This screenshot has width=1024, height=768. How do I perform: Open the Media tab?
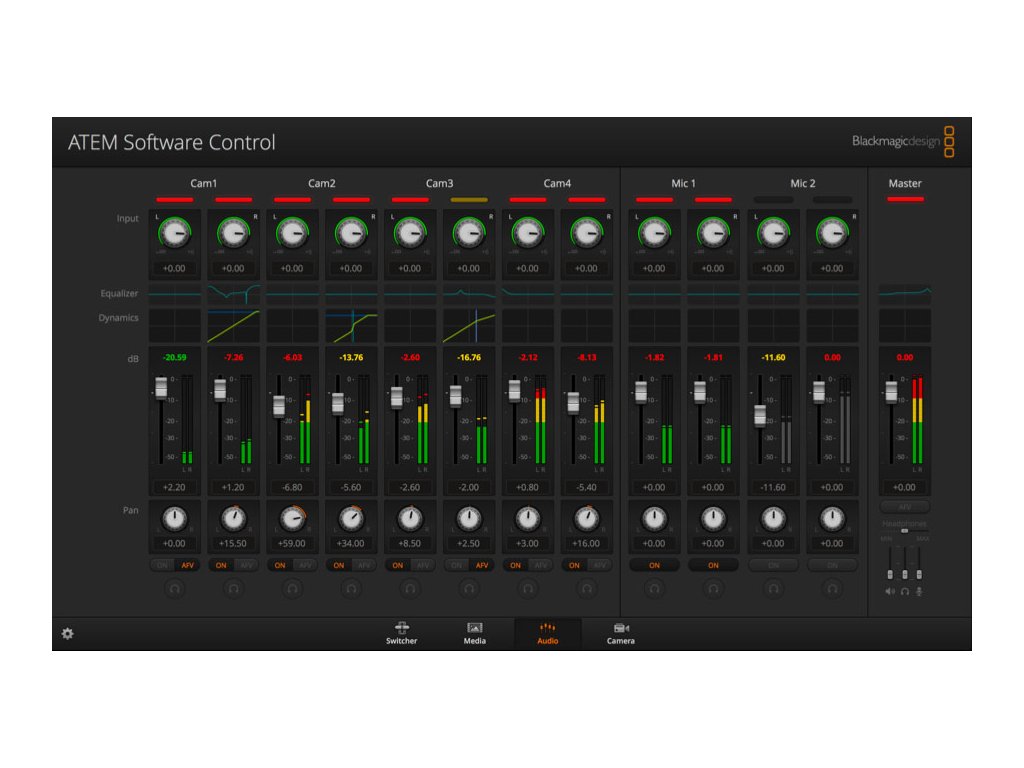pyautogui.click(x=475, y=633)
